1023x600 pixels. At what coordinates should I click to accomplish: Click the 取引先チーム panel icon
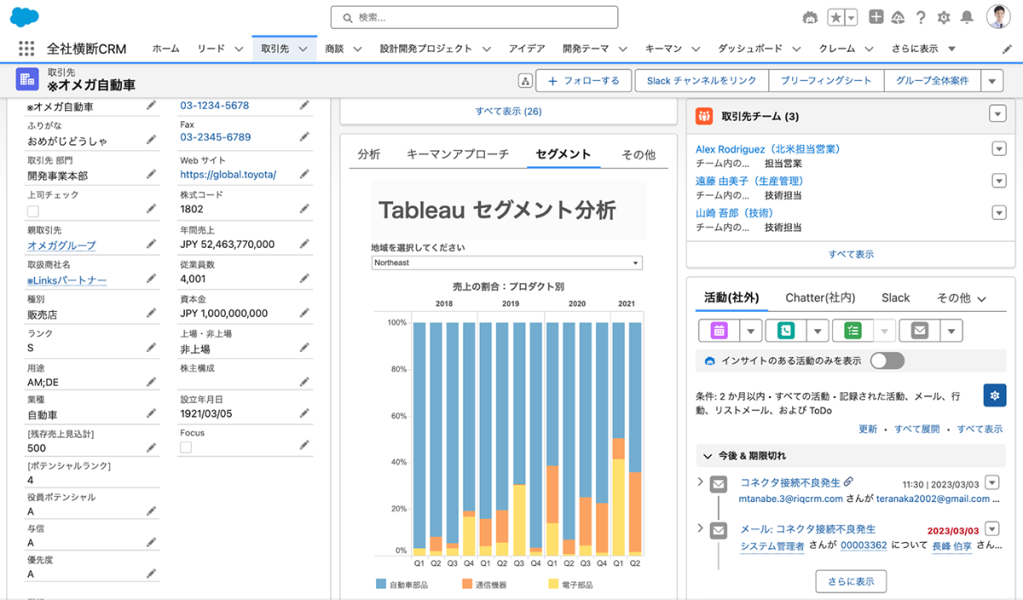pyautogui.click(x=704, y=116)
